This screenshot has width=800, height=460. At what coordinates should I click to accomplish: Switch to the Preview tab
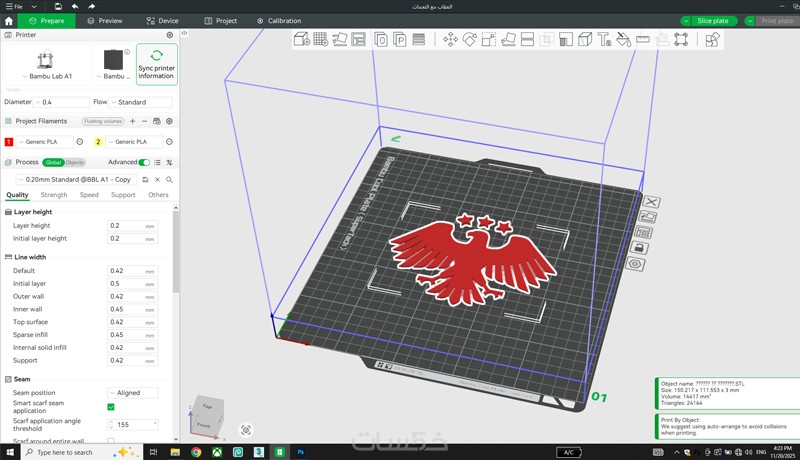pyautogui.click(x=105, y=21)
